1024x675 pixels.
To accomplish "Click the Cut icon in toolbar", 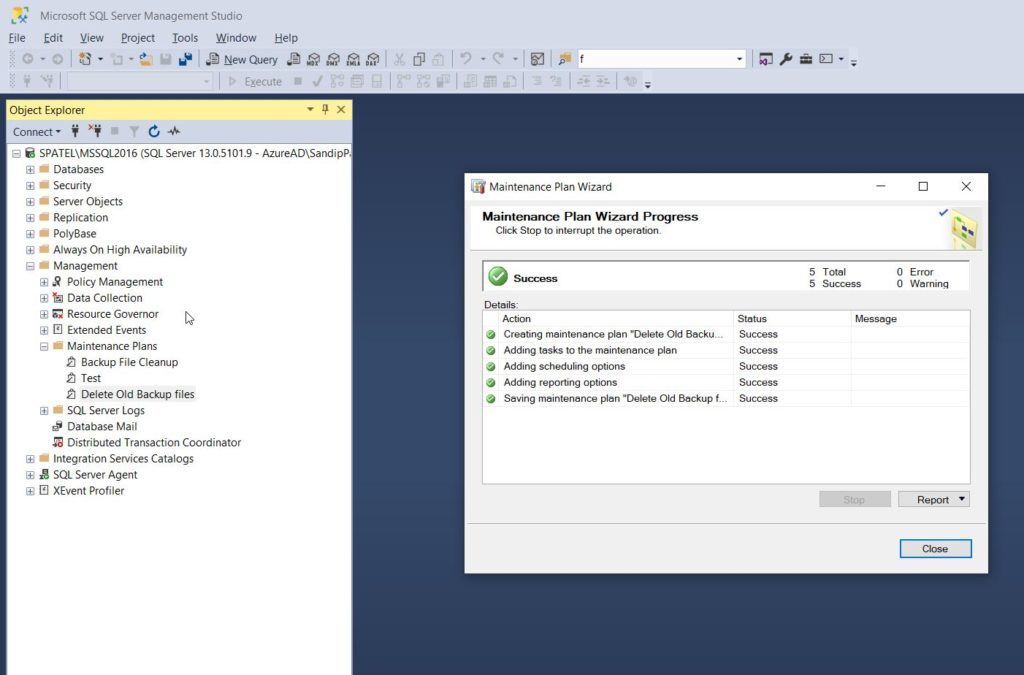I will [399, 59].
